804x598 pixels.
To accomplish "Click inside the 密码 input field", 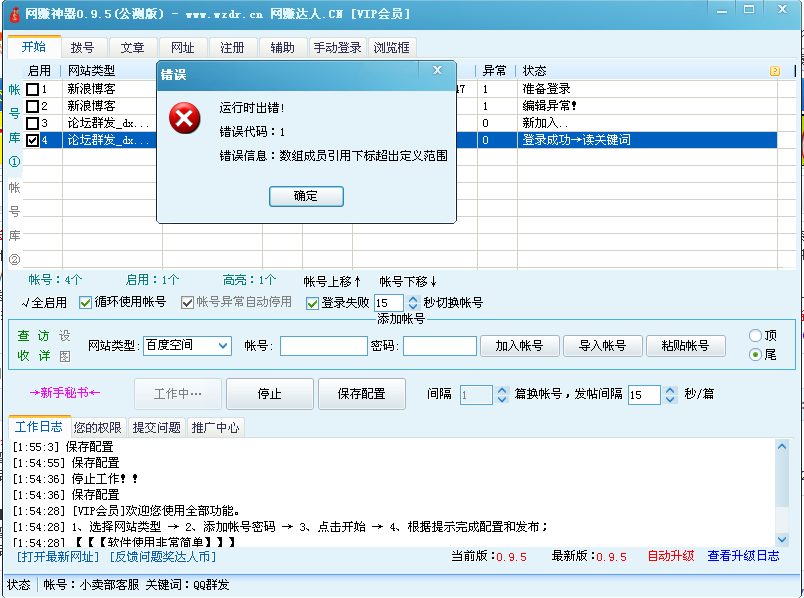I will pyautogui.click(x=438, y=346).
